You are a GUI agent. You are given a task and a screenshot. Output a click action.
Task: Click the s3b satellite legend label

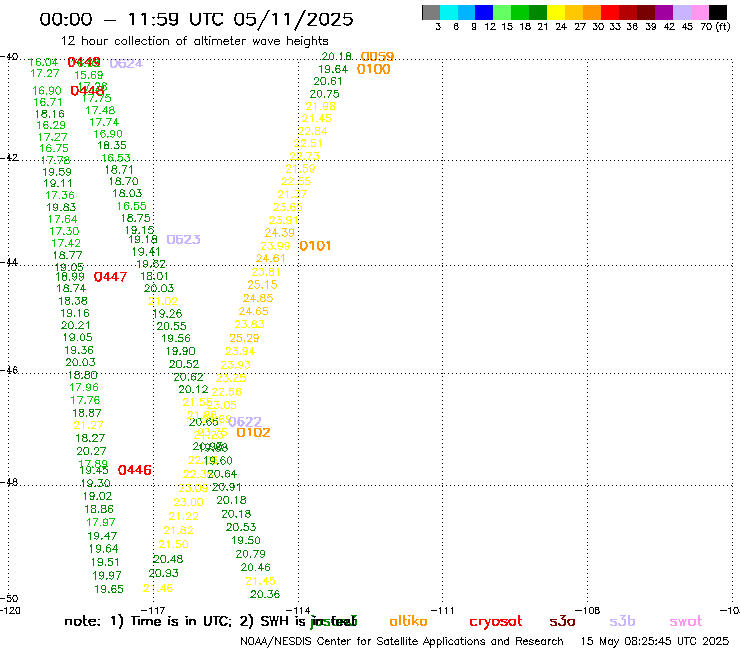click(622, 621)
